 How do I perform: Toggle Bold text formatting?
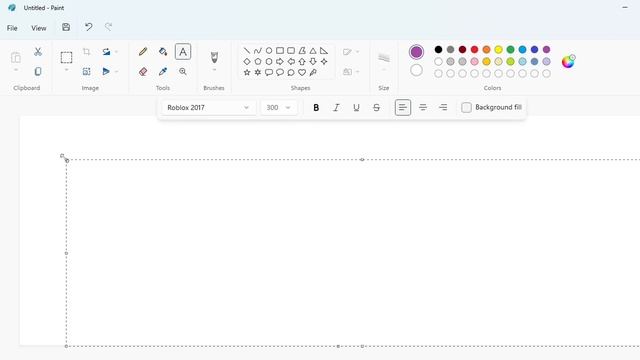(x=316, y=107)
